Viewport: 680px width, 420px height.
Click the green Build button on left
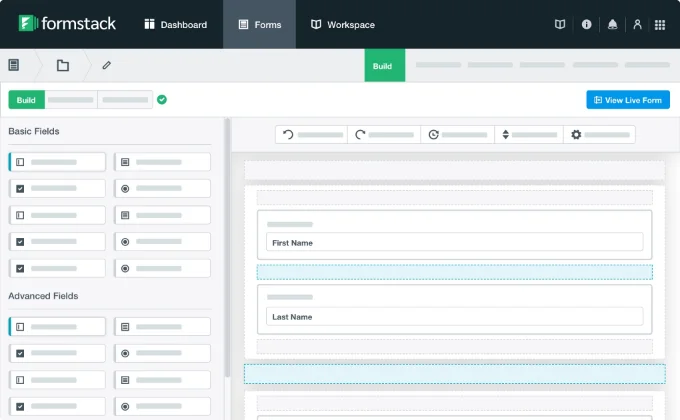pyautogui.click(x=26, y=100)
